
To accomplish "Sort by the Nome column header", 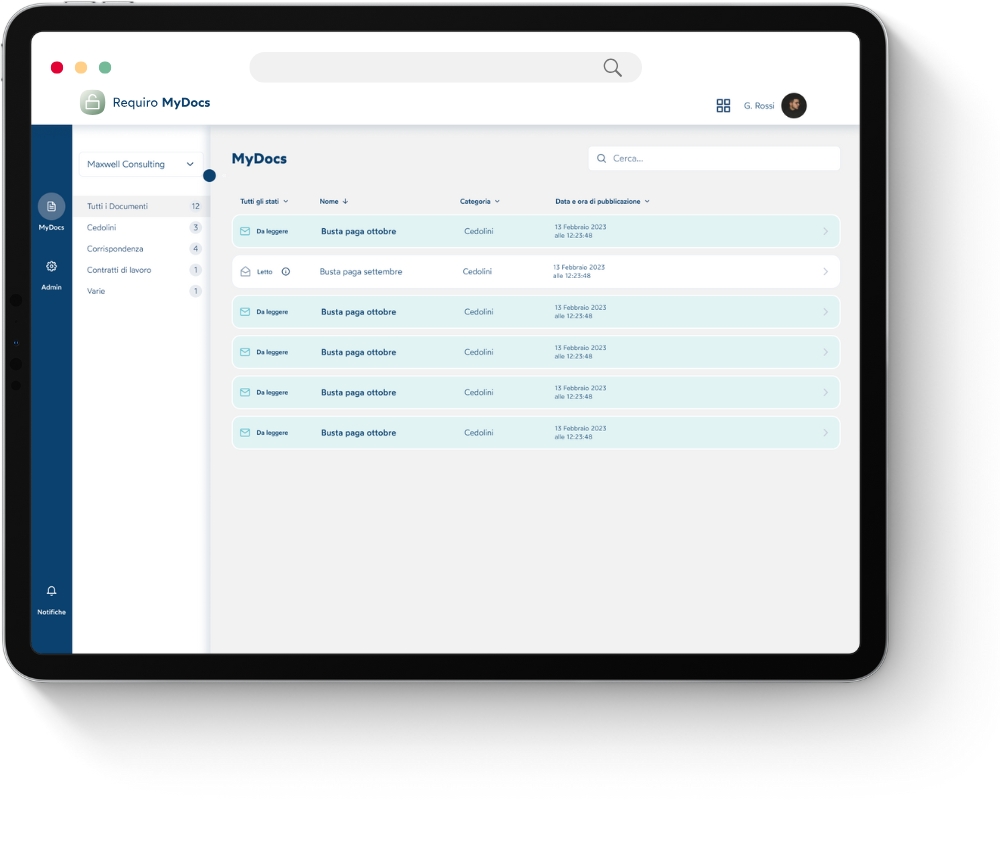I will coord(334,202).
